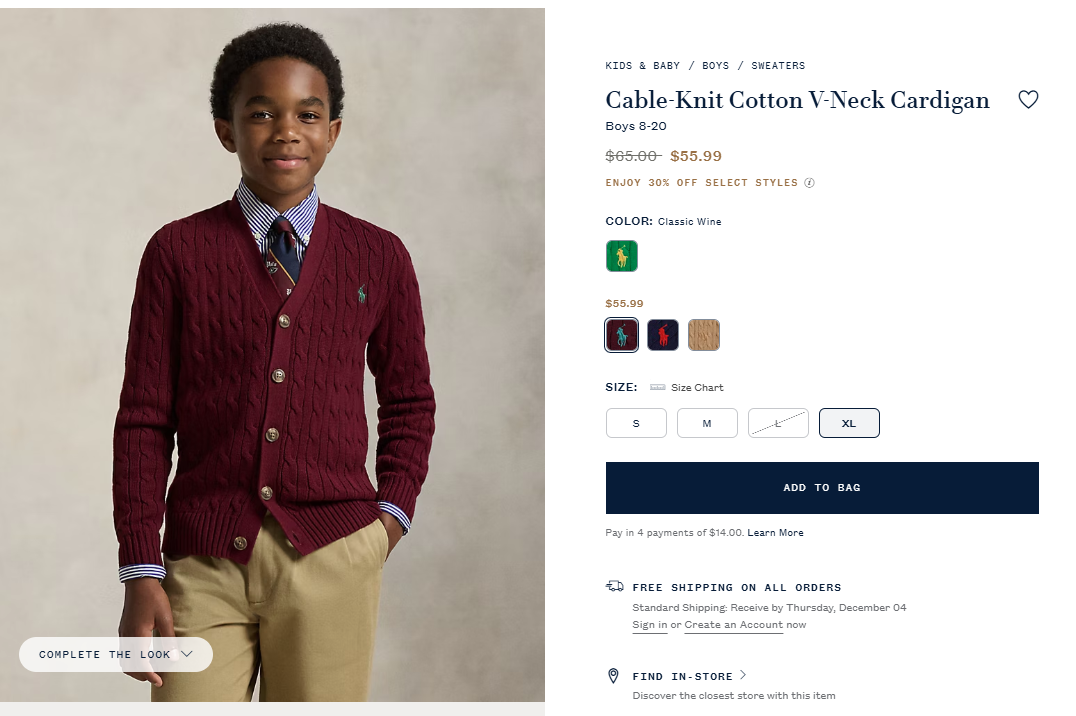Select size S
Screen dimensions: 1076x716
[x=636, y=423]
